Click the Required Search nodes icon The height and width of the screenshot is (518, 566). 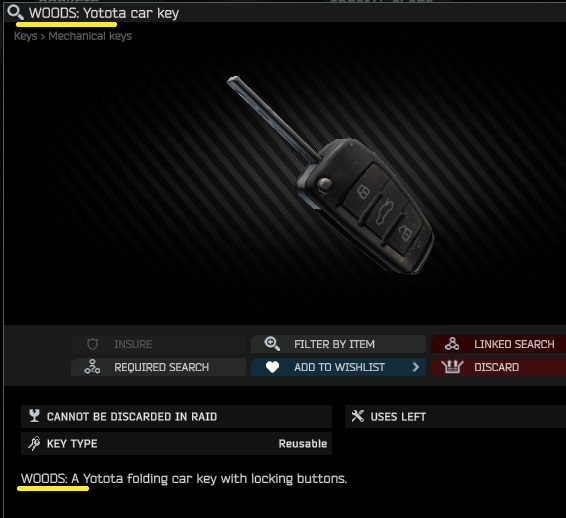coord(92,367)
